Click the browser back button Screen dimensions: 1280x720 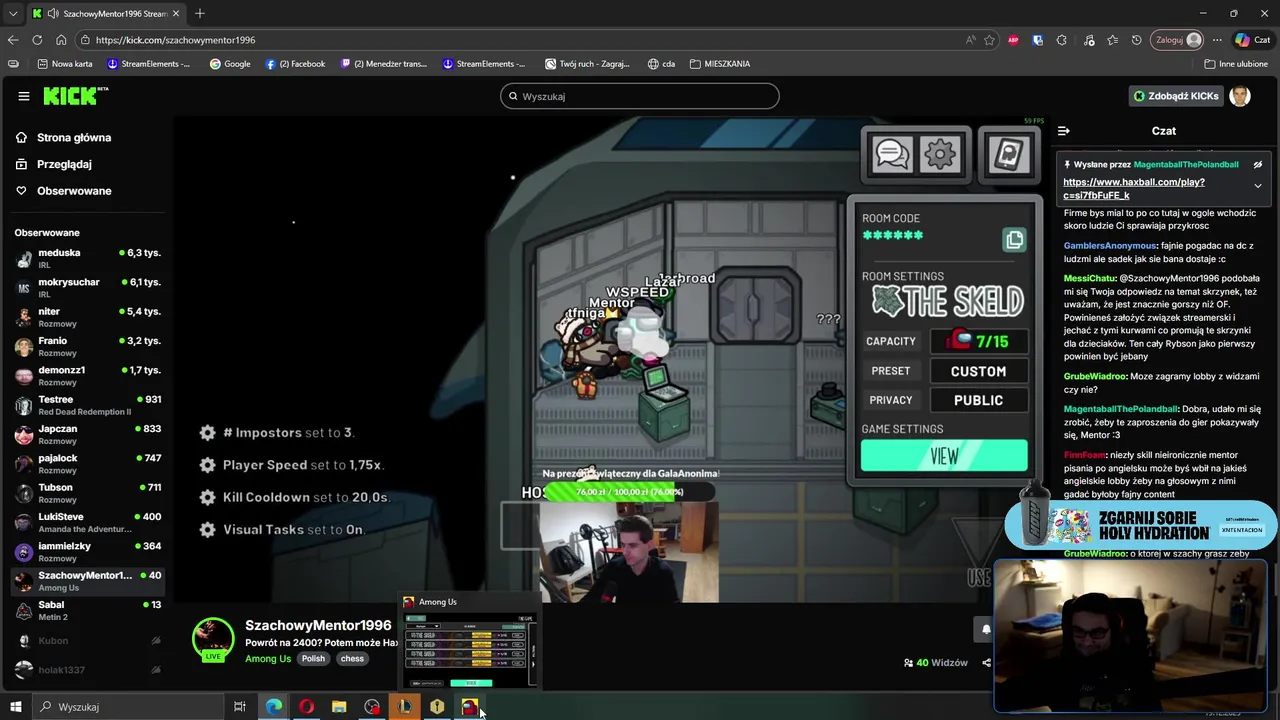[12, 40]
